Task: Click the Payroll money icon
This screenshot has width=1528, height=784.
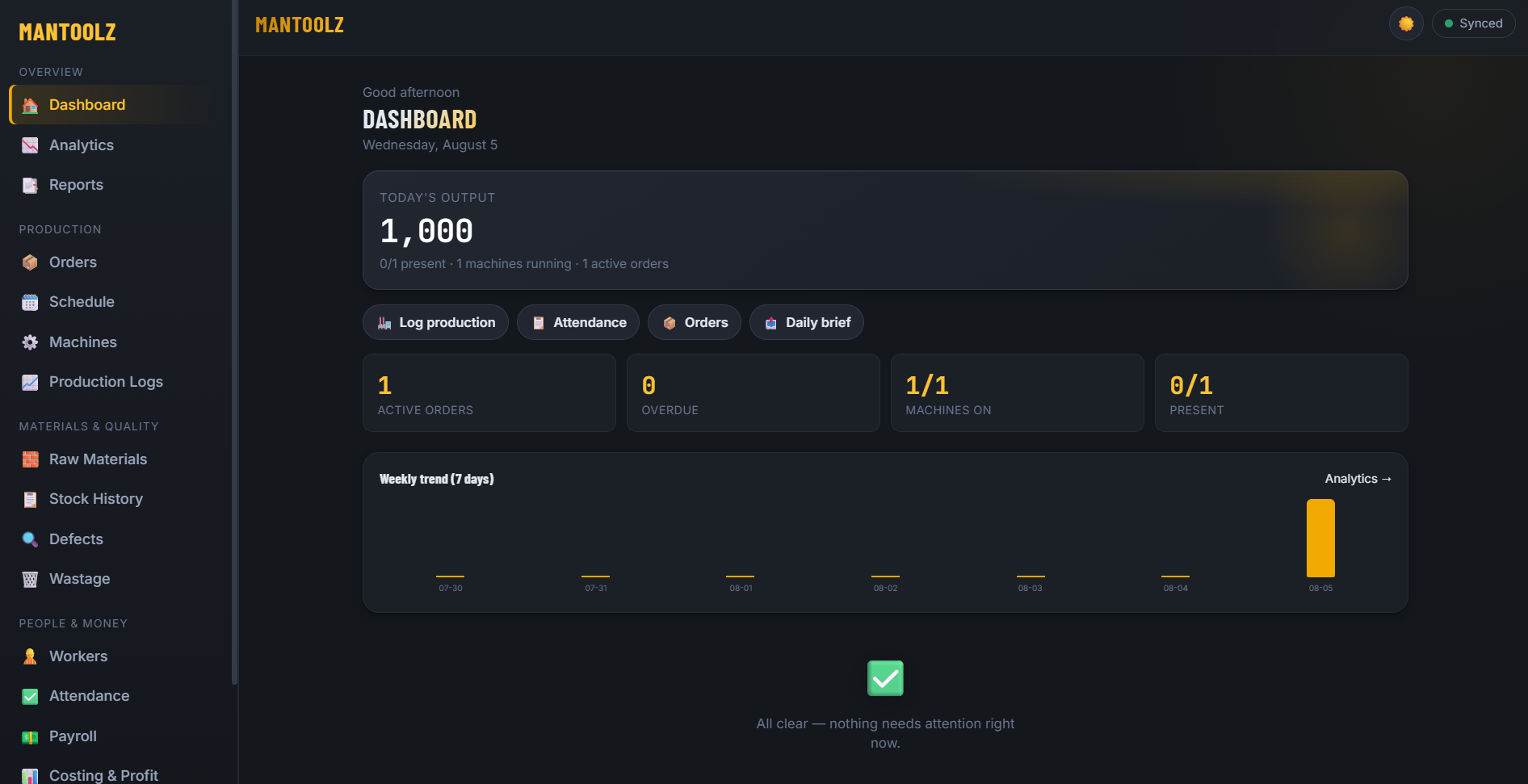Action: (x=30, y=736)
